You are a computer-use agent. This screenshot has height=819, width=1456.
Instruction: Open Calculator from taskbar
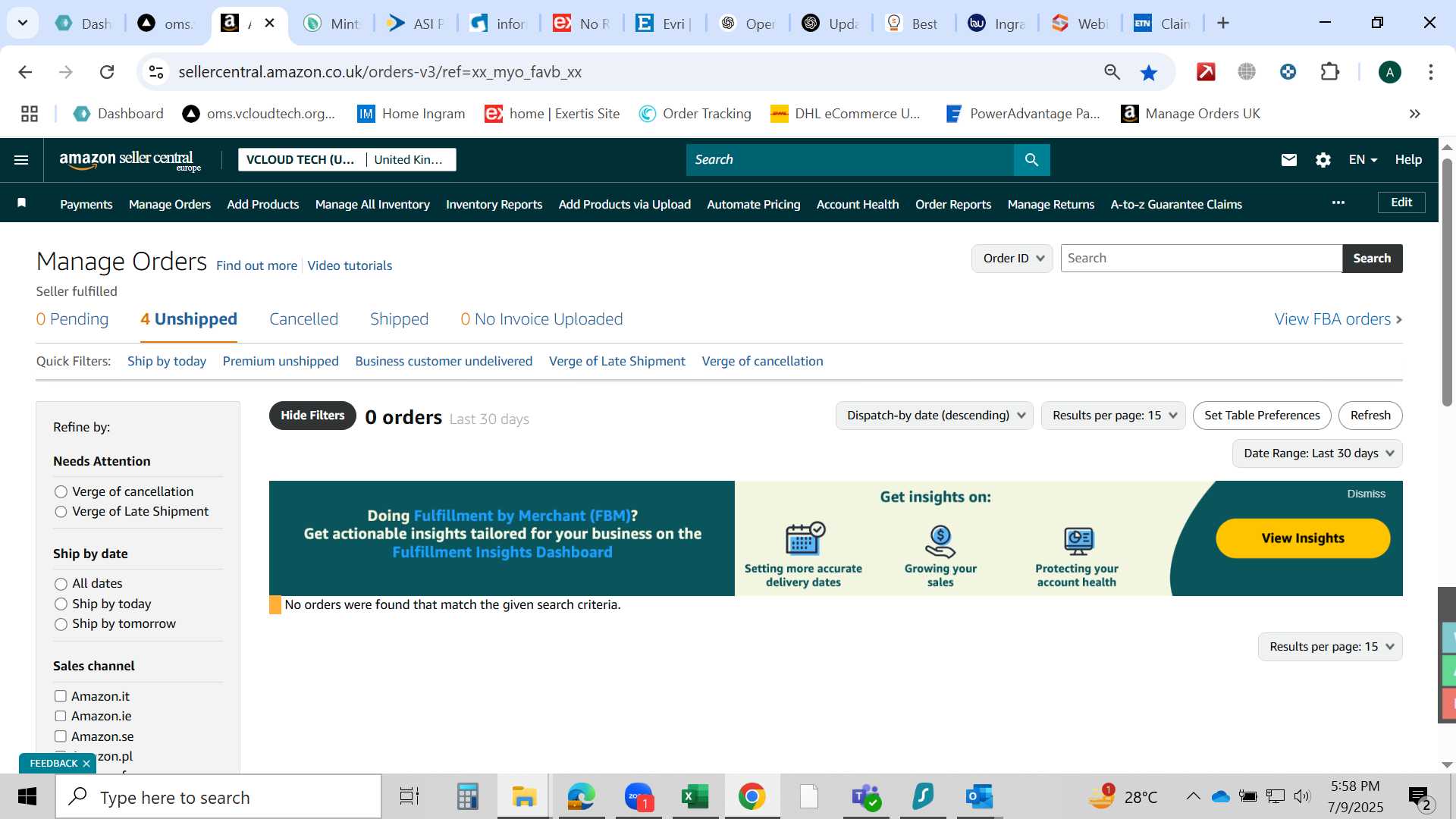click(467, 797)
